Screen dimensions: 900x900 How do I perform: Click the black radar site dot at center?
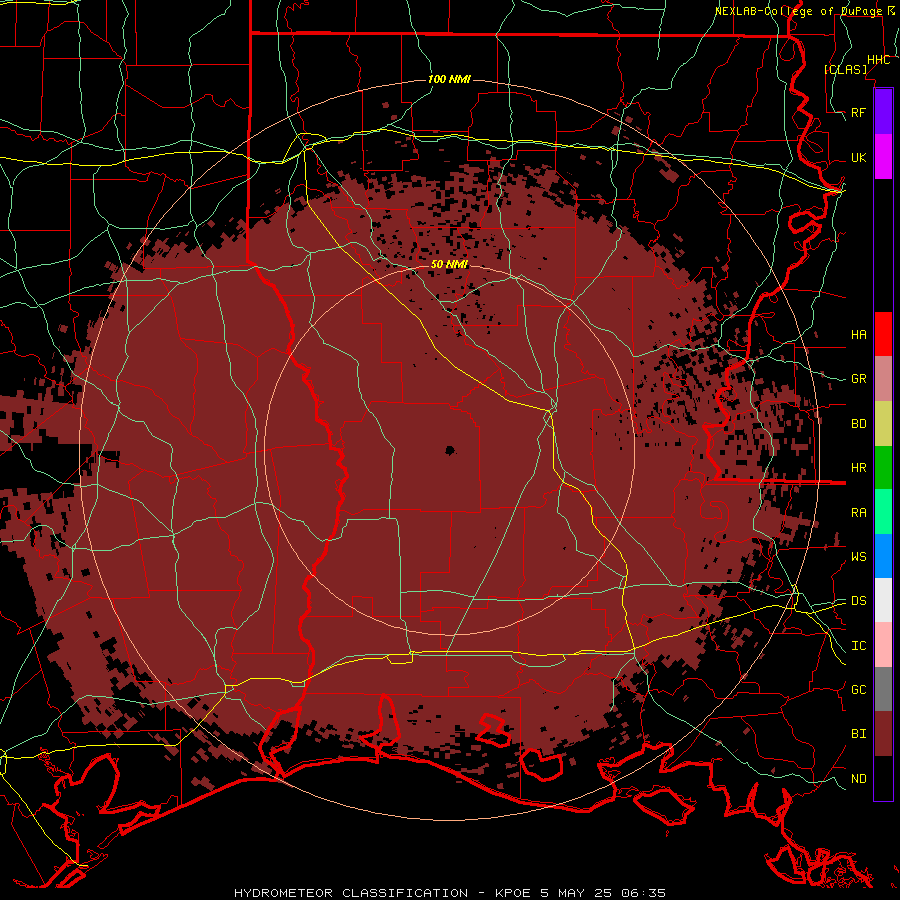449,450
